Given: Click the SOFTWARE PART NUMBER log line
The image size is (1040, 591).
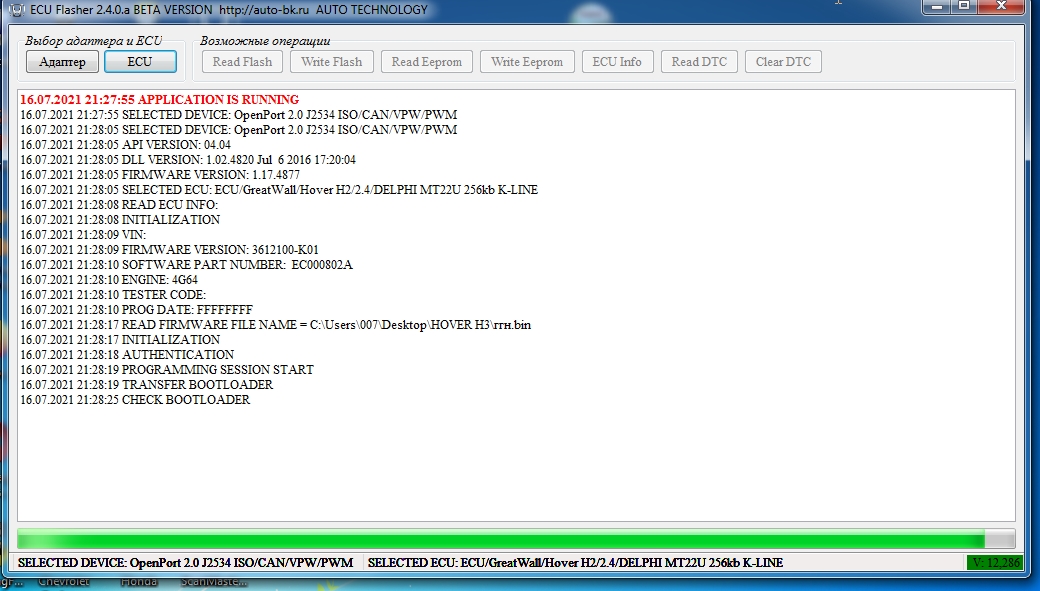Looking at the screenshot, I should 186,265.
